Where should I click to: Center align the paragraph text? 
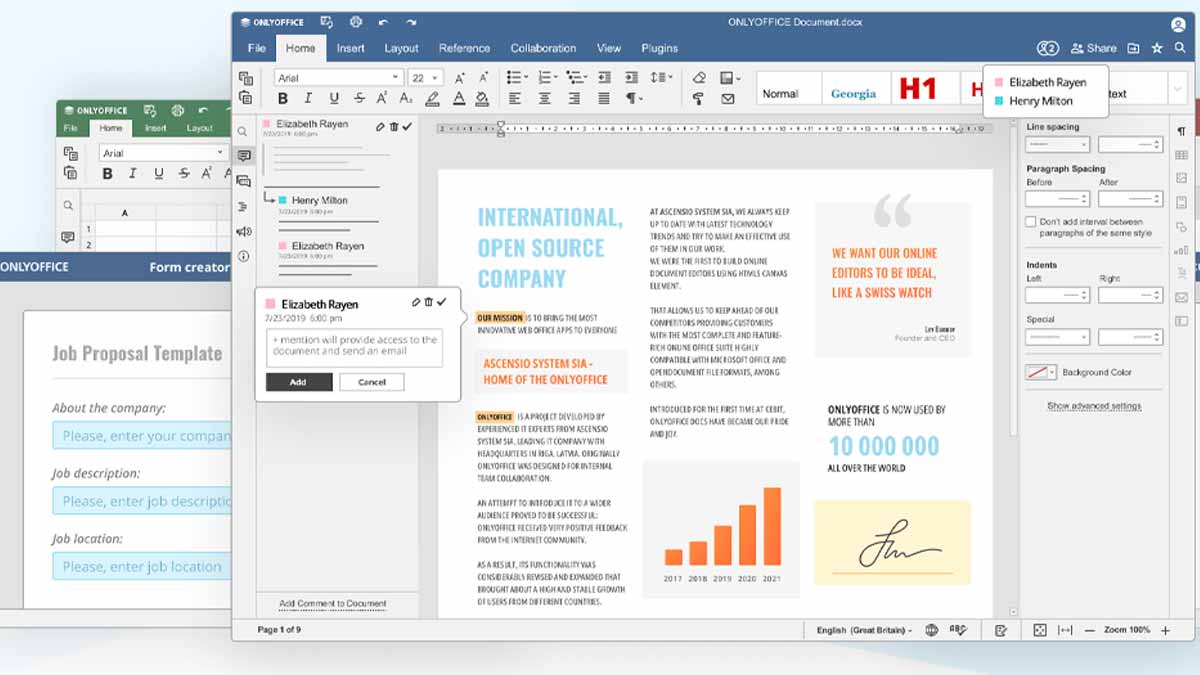click(544, 98)
